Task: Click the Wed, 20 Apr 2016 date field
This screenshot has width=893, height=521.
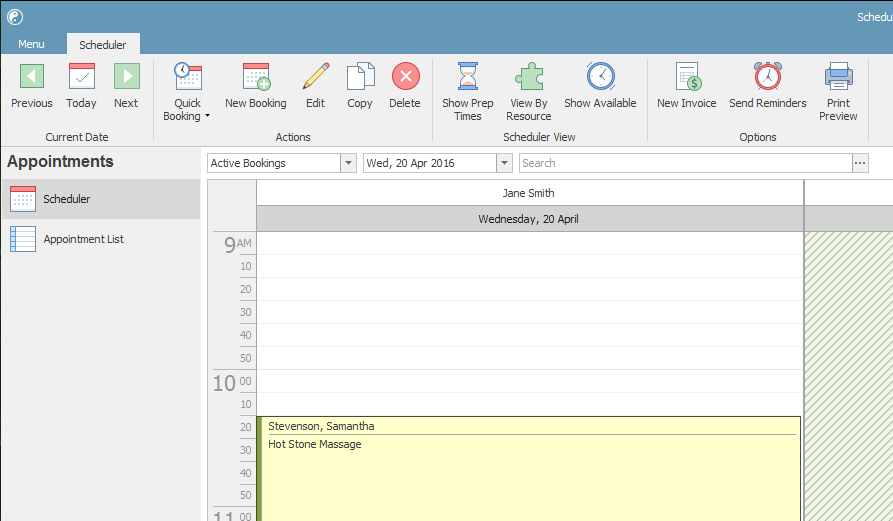Action: 430,163
